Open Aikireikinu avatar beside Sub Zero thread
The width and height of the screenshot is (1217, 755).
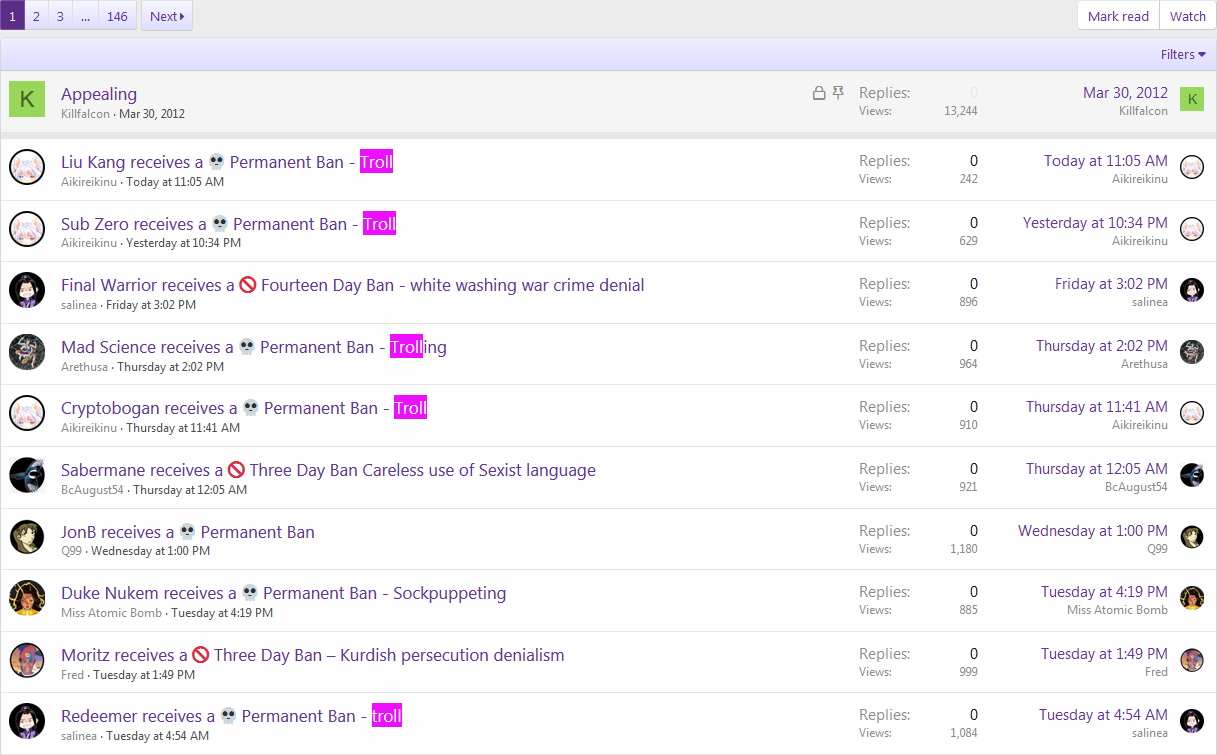click(27, 229)
